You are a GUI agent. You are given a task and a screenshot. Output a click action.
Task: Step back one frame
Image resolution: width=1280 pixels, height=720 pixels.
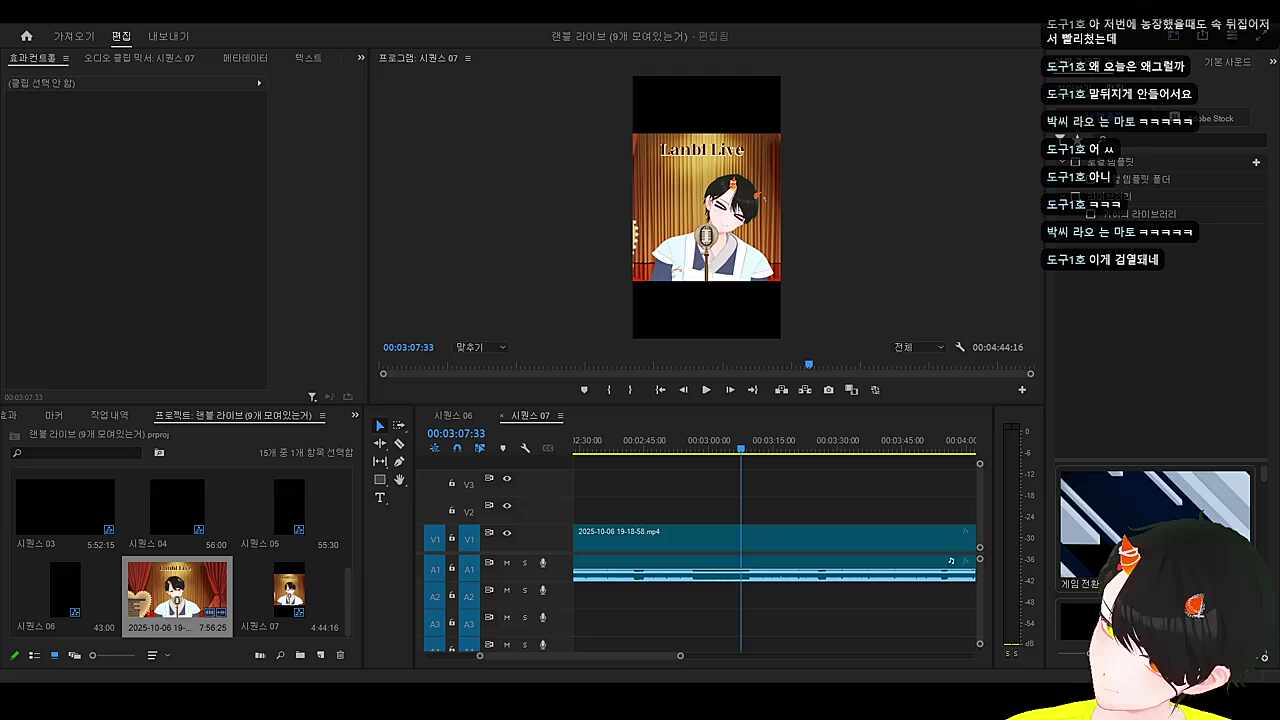point(683,390)
